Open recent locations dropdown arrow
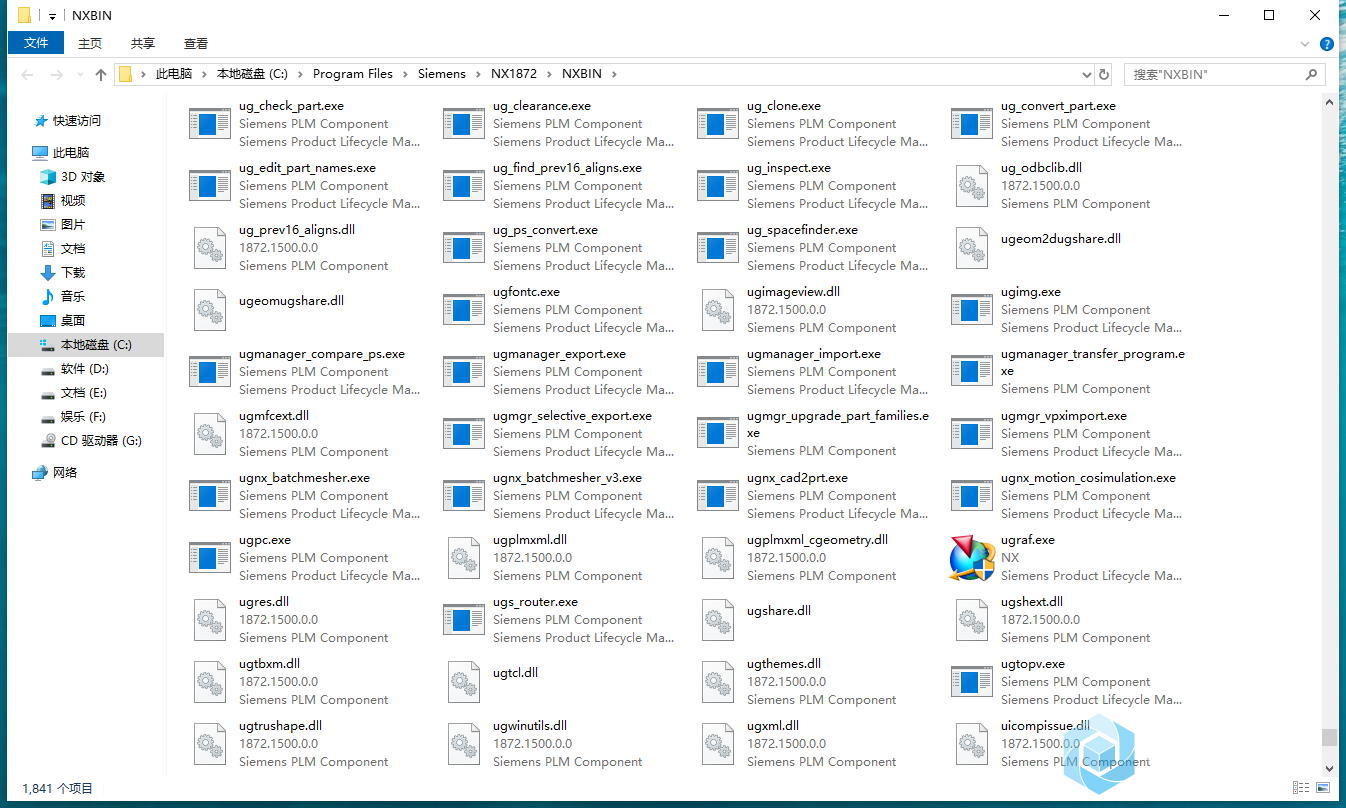This screenshot has height=808, width=1346. [78, 75]
